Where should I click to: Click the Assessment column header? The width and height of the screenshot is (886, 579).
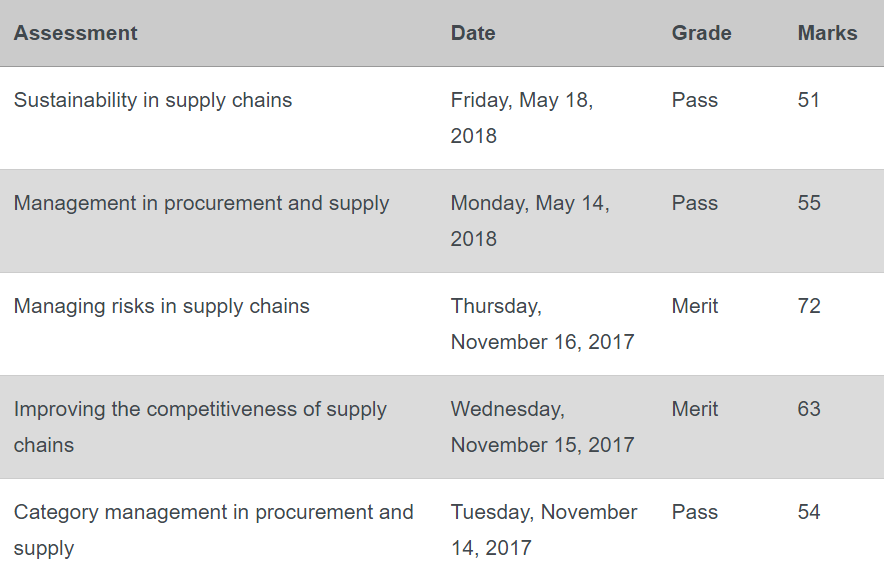(75, 33)
